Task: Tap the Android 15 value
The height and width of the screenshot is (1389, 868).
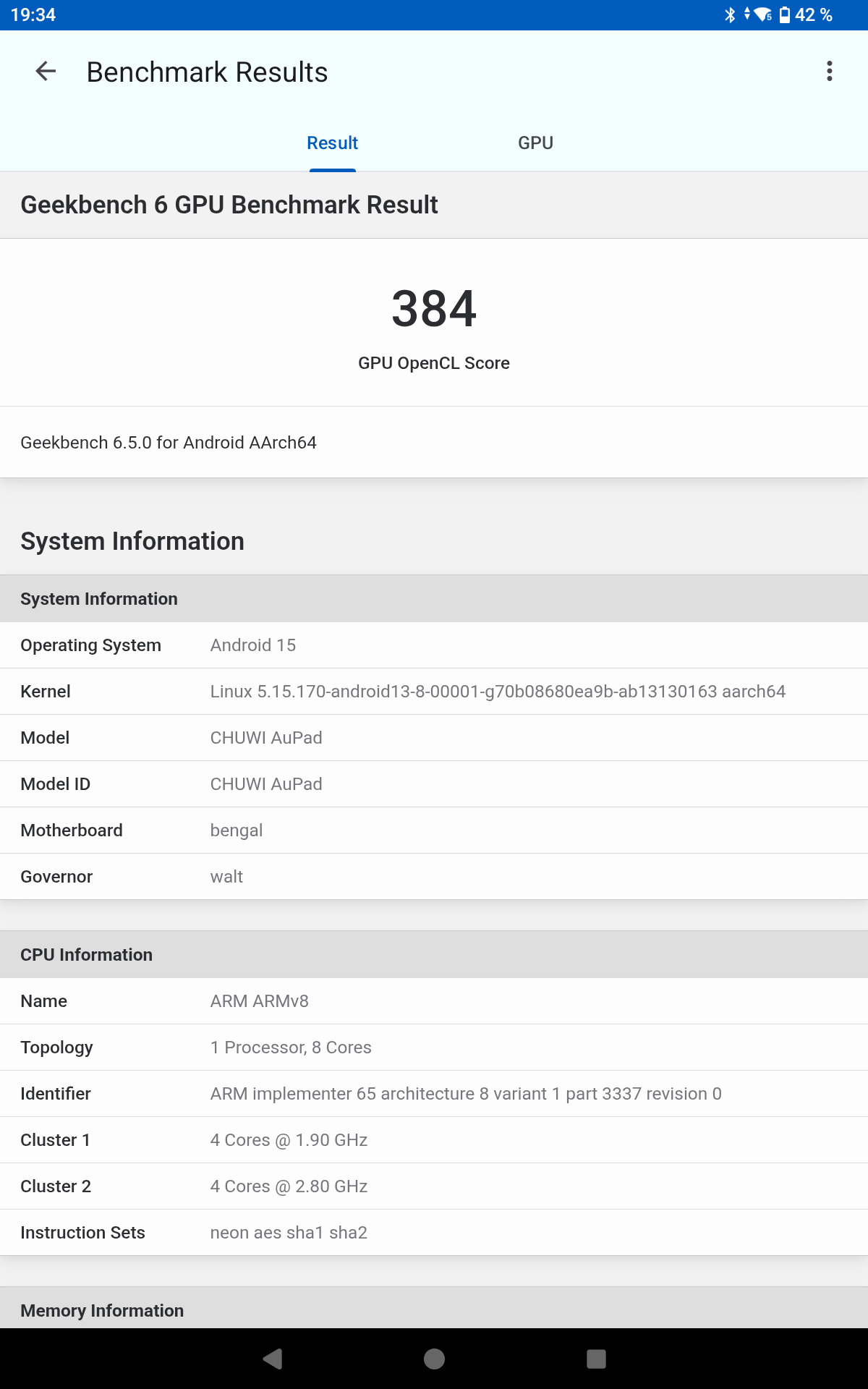Action: (253, 645)
